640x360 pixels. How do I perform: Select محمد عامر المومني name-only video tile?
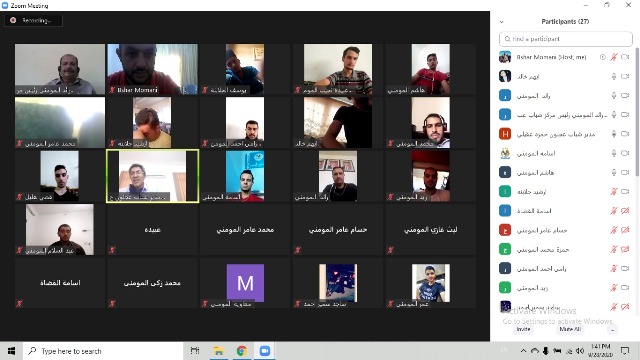click(245, 229)
